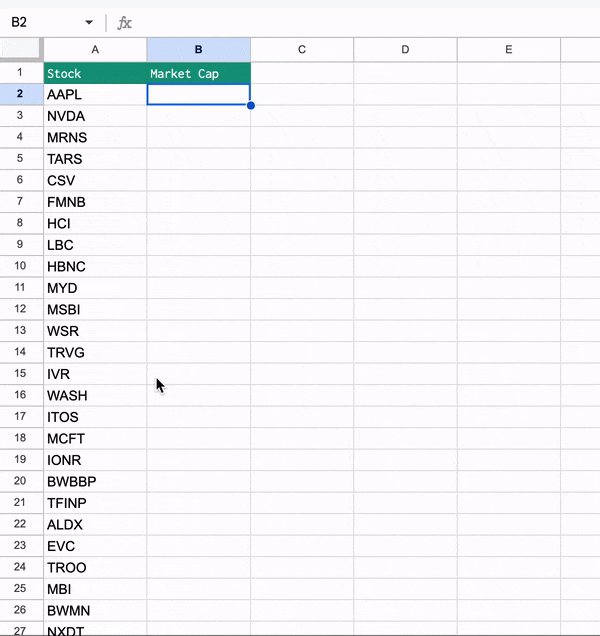Select column B header
The image size is (600, 636).
click(x=198, y=50)
